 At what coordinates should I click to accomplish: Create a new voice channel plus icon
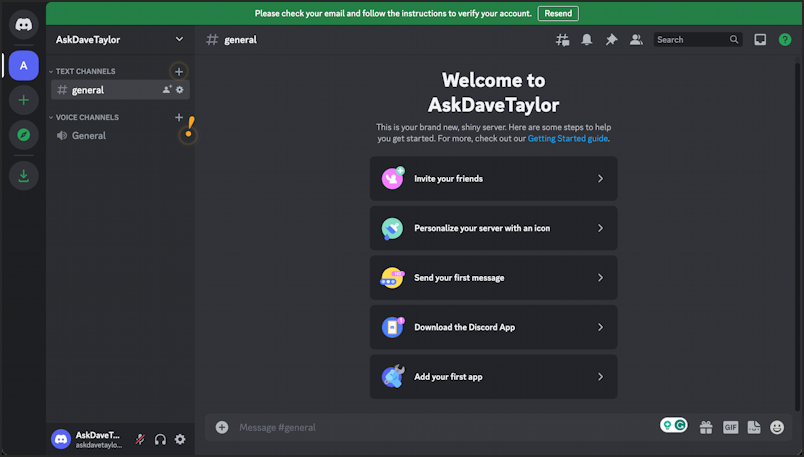click(x=179, y=117)
